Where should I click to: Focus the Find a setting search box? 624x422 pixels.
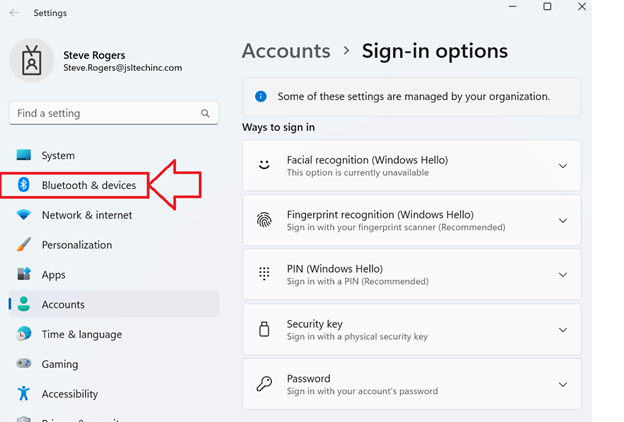[x=105, y=114]
